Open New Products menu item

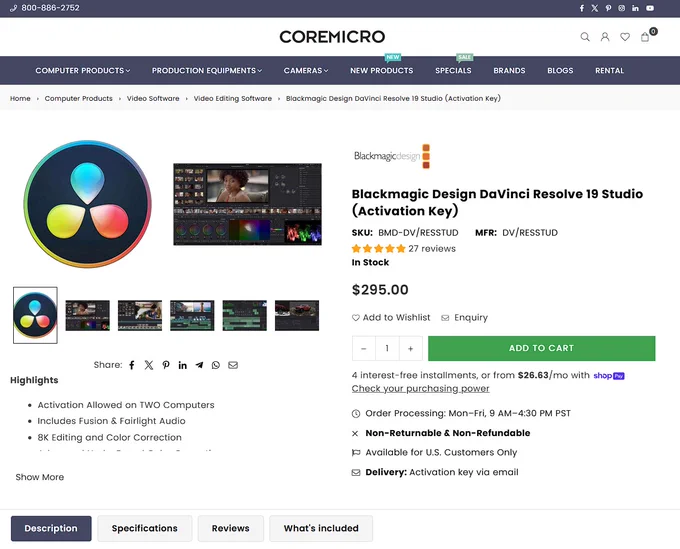coord(382,70)
